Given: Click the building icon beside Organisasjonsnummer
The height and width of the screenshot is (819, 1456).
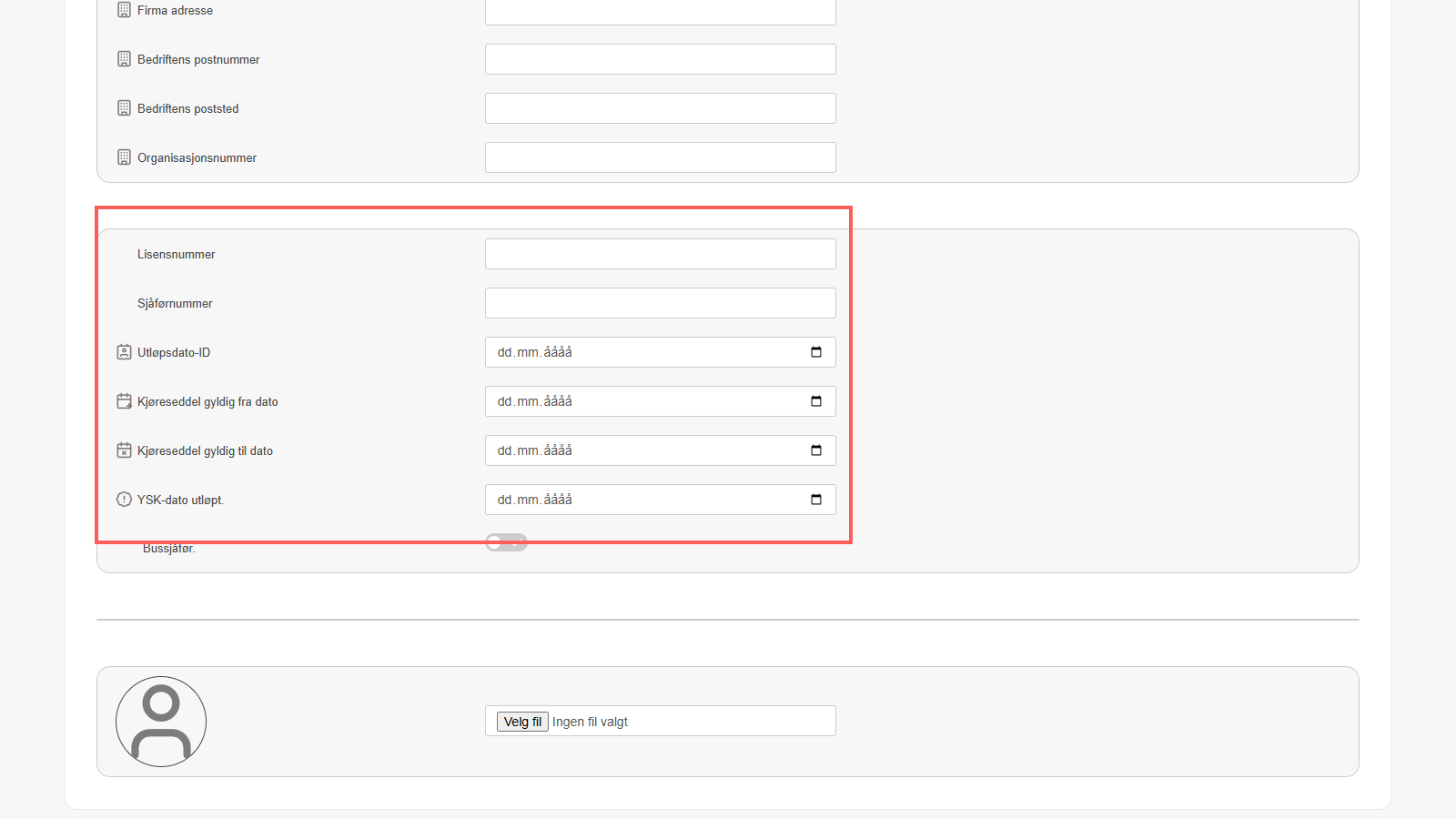Looking at the screenshot, I should coord(125,157).
